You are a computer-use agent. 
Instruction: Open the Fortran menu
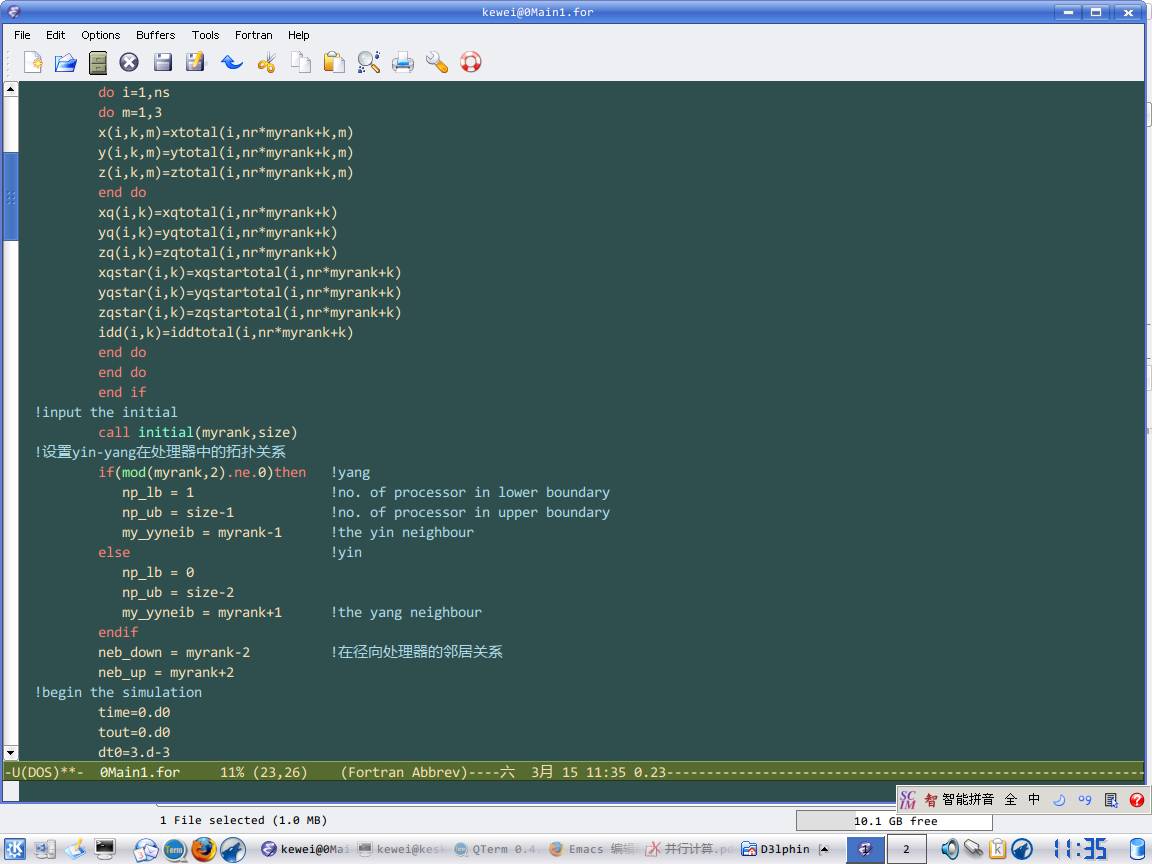click(253, 35)
